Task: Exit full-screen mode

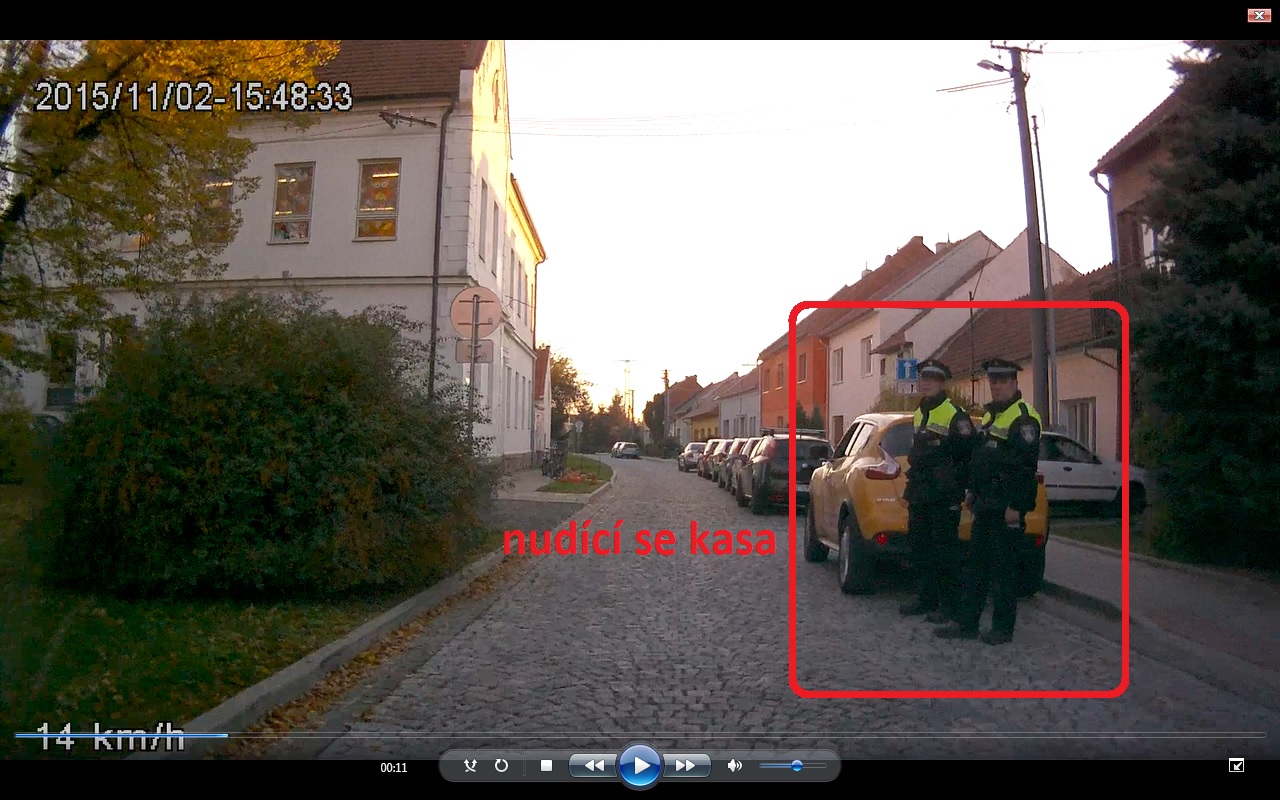Action: [1237, 766]
